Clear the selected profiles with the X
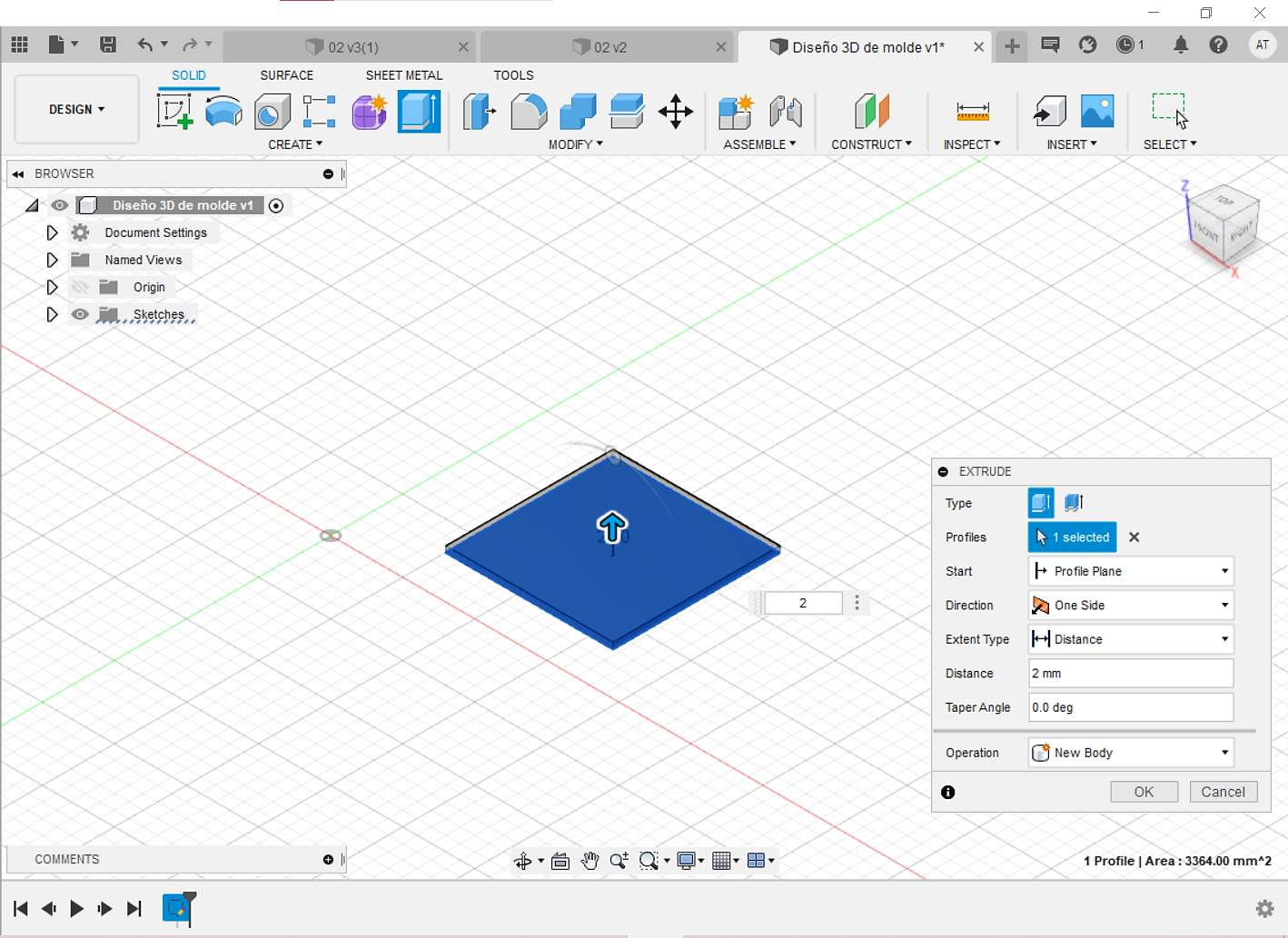Image resolution: width=1288 pixels, height=938 pixels. [x=1134, y=537]
